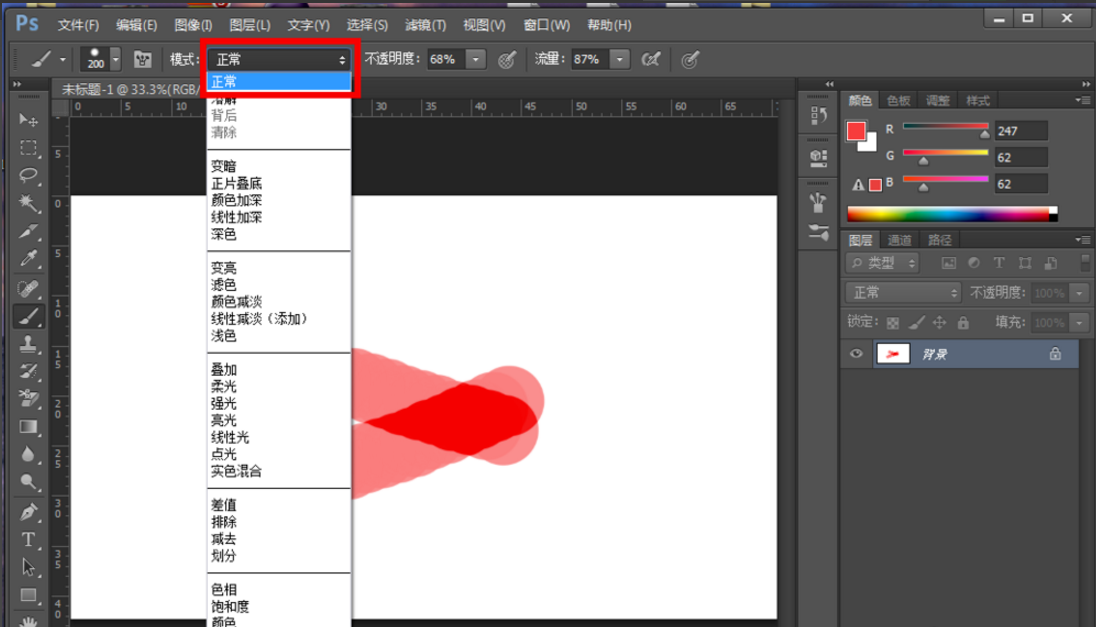Open the 流量 dropdown arrow
Image resolution: width=1096 pixels, height=627 pixels.
click(x=618, y=59)
